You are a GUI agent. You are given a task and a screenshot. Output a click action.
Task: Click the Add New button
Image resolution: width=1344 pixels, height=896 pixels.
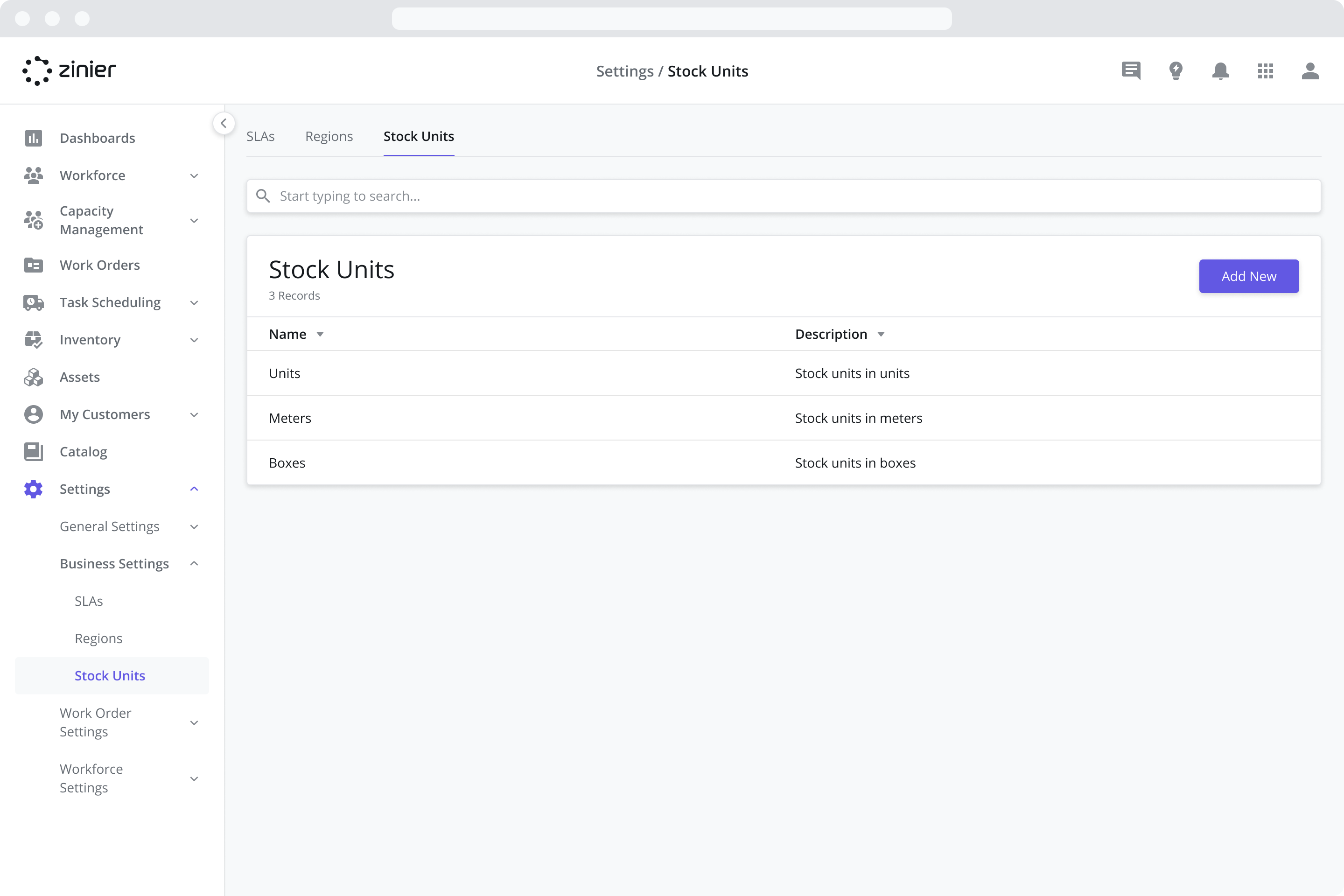pyautogui.click(x=1249, y=276)
